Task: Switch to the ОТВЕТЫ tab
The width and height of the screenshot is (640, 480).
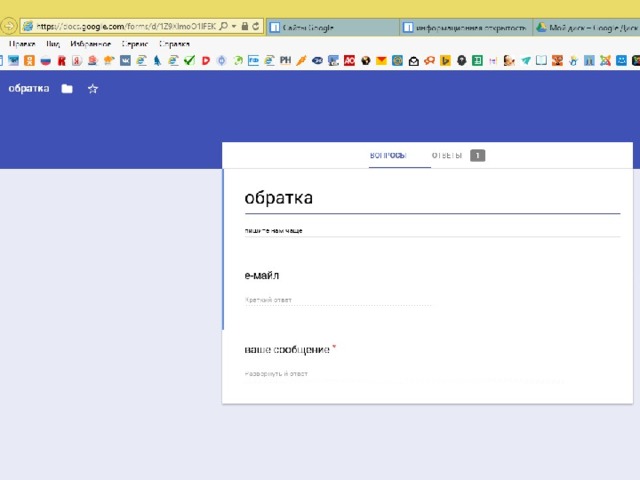Action: tap(447, 156)
